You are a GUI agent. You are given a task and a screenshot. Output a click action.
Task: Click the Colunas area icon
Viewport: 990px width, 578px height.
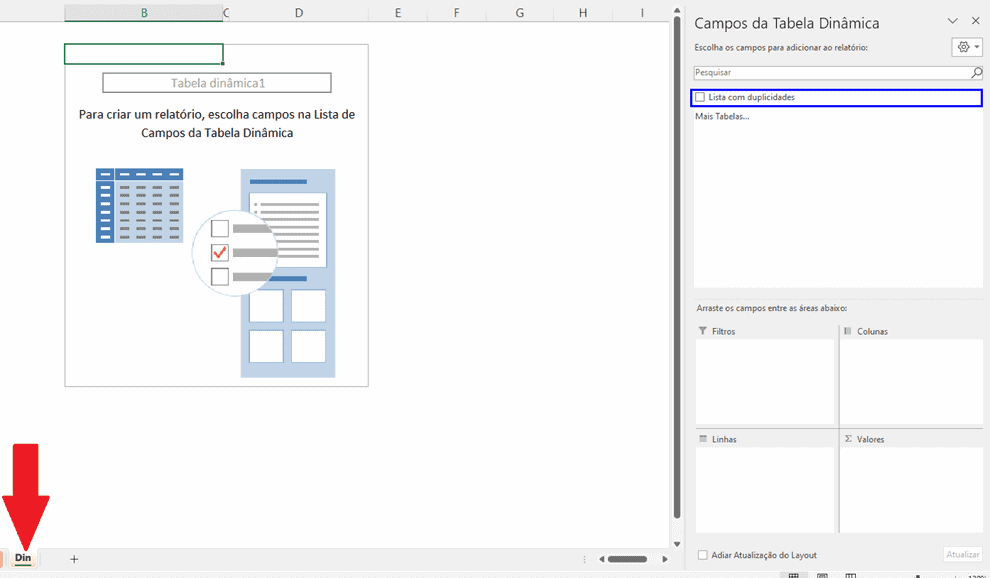pyautogui.click(x=848, y=331)
